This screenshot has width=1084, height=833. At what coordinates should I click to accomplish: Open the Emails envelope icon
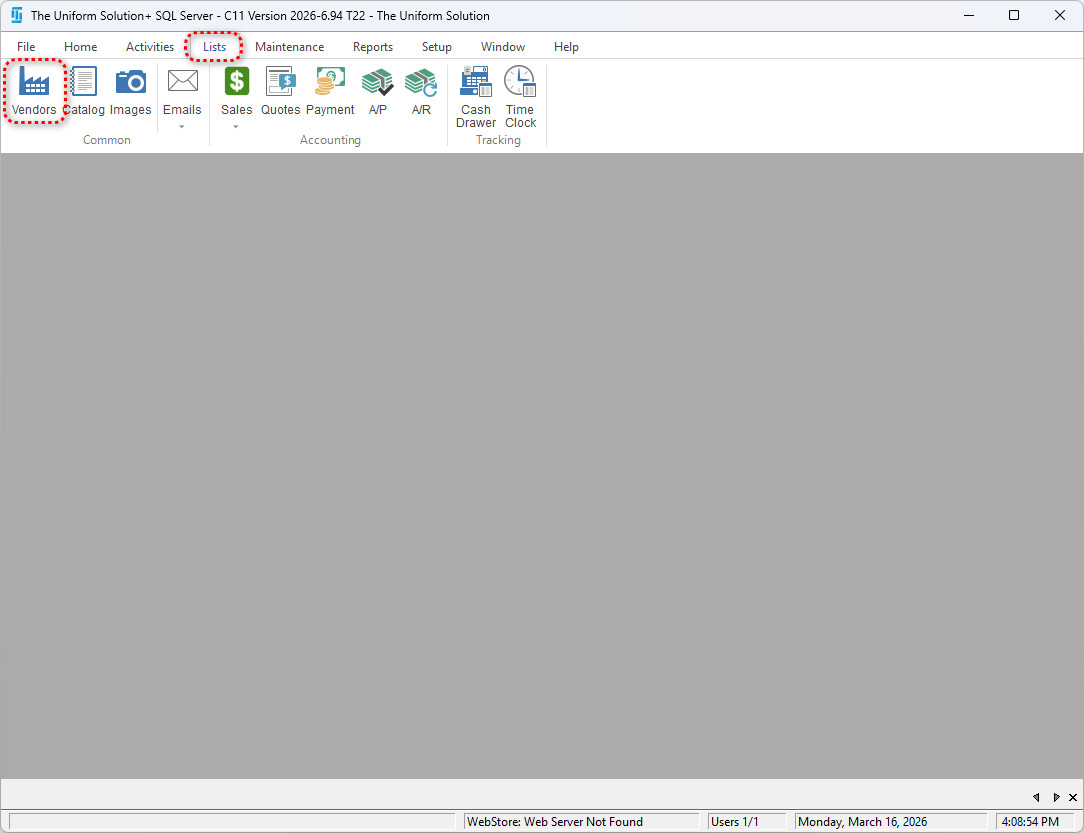coord(182,84)
